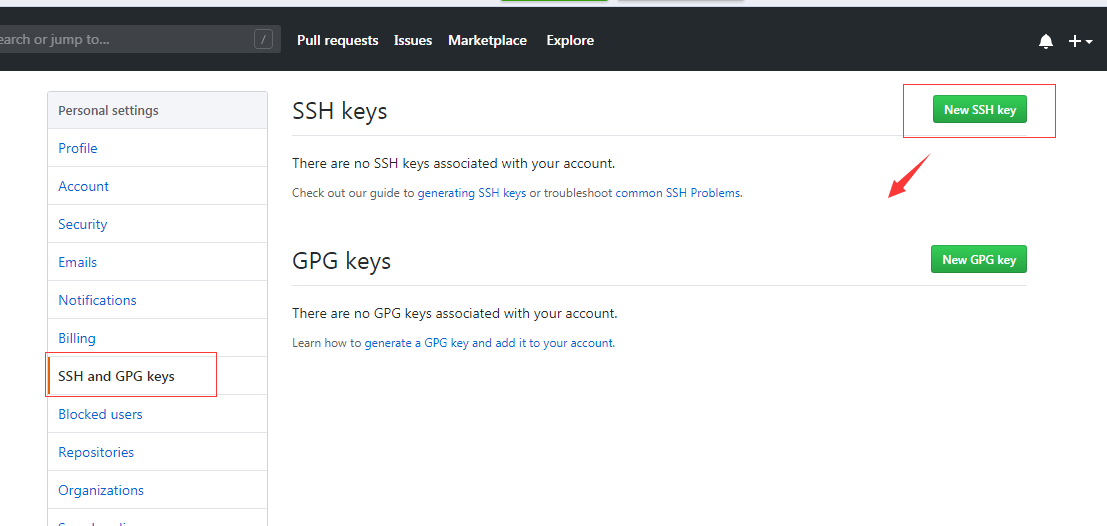Click the New GPG key button

click(x=978, y=260)
